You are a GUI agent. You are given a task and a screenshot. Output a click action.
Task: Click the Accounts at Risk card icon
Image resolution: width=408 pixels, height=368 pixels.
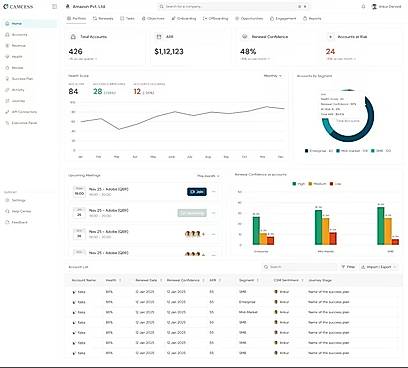(x=330, y=37)
